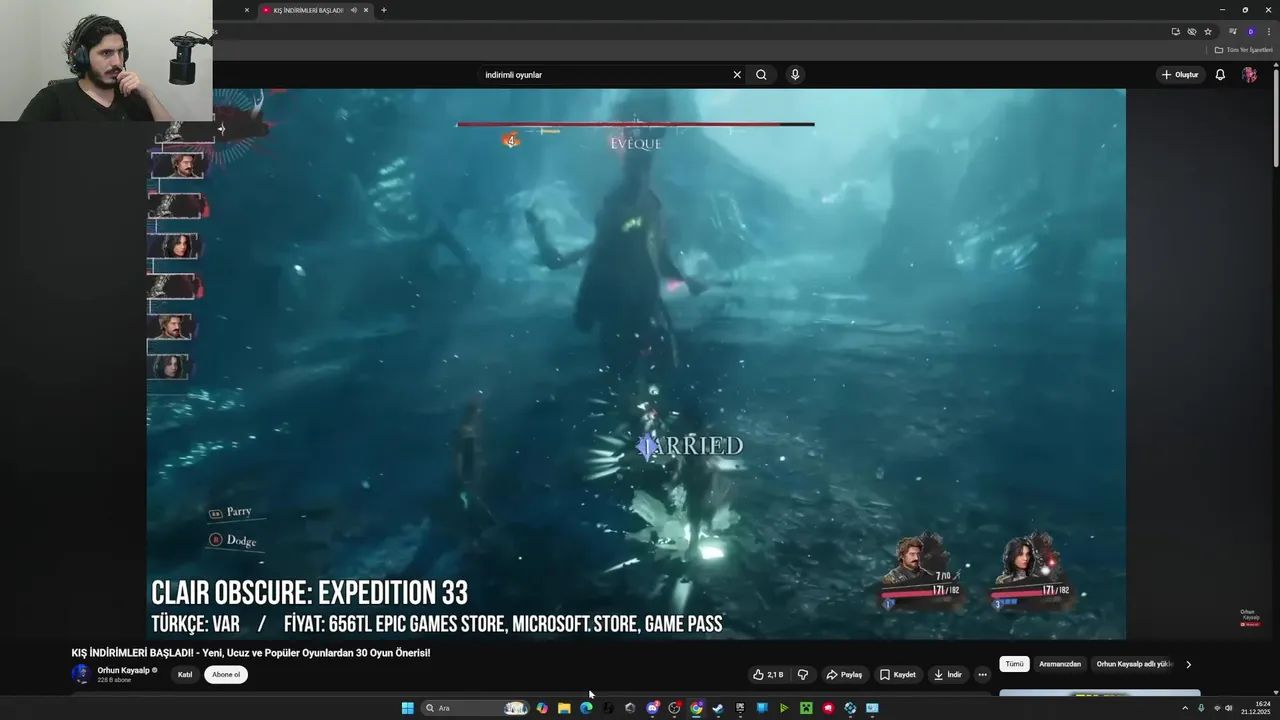Open Microsoft Edge from the taskbar
The width and height of the screenshot is (1280, 720).
tap(586, 708)
